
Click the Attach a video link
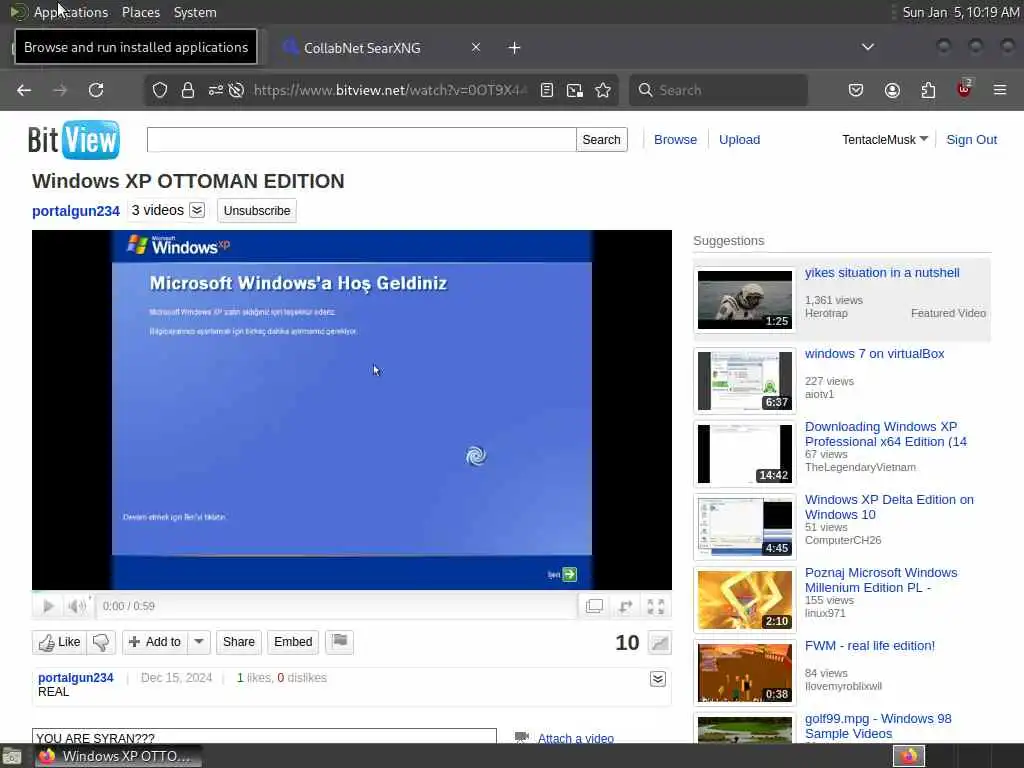(x=575, y=738)
